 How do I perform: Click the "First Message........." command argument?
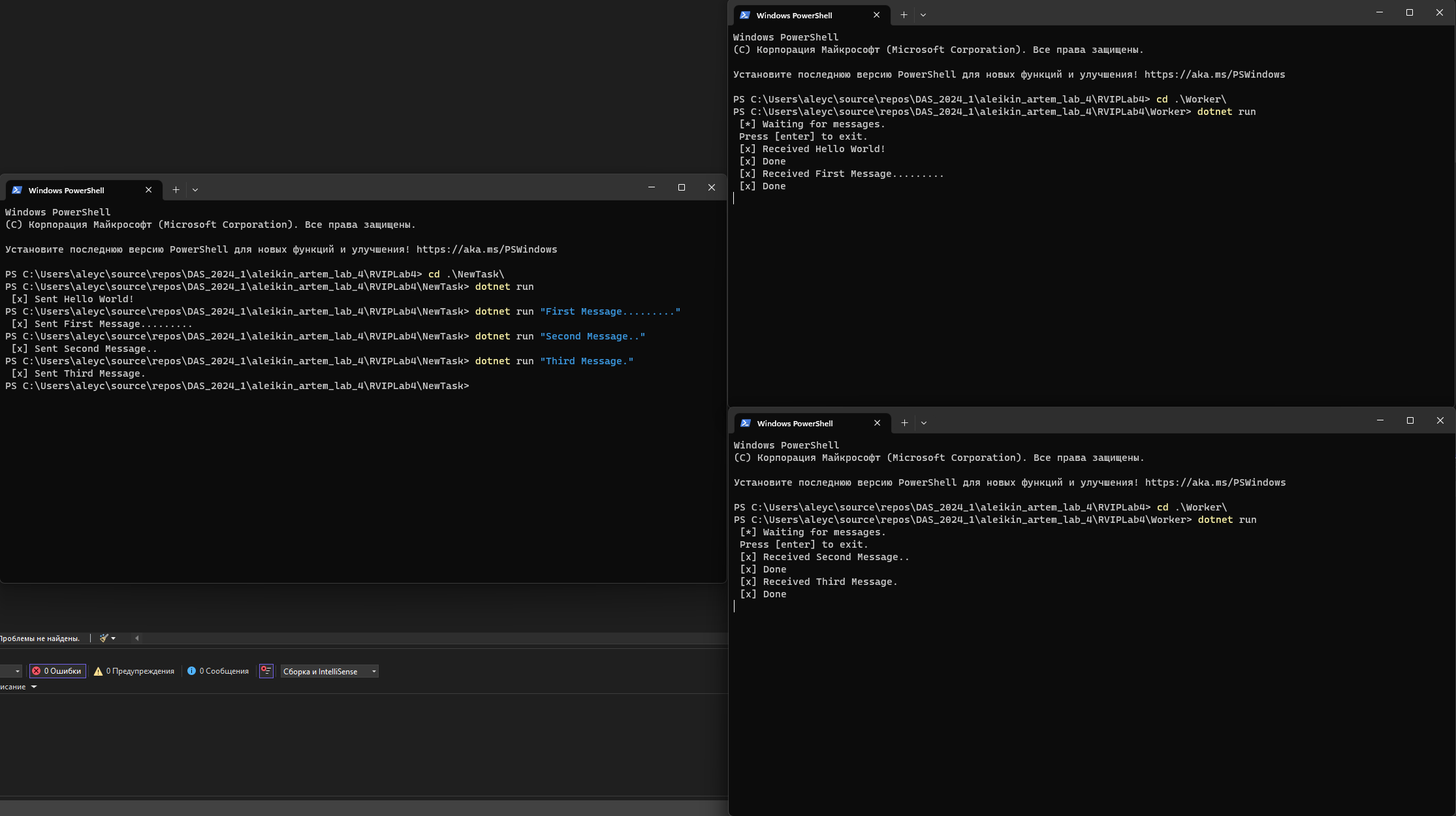610,311
